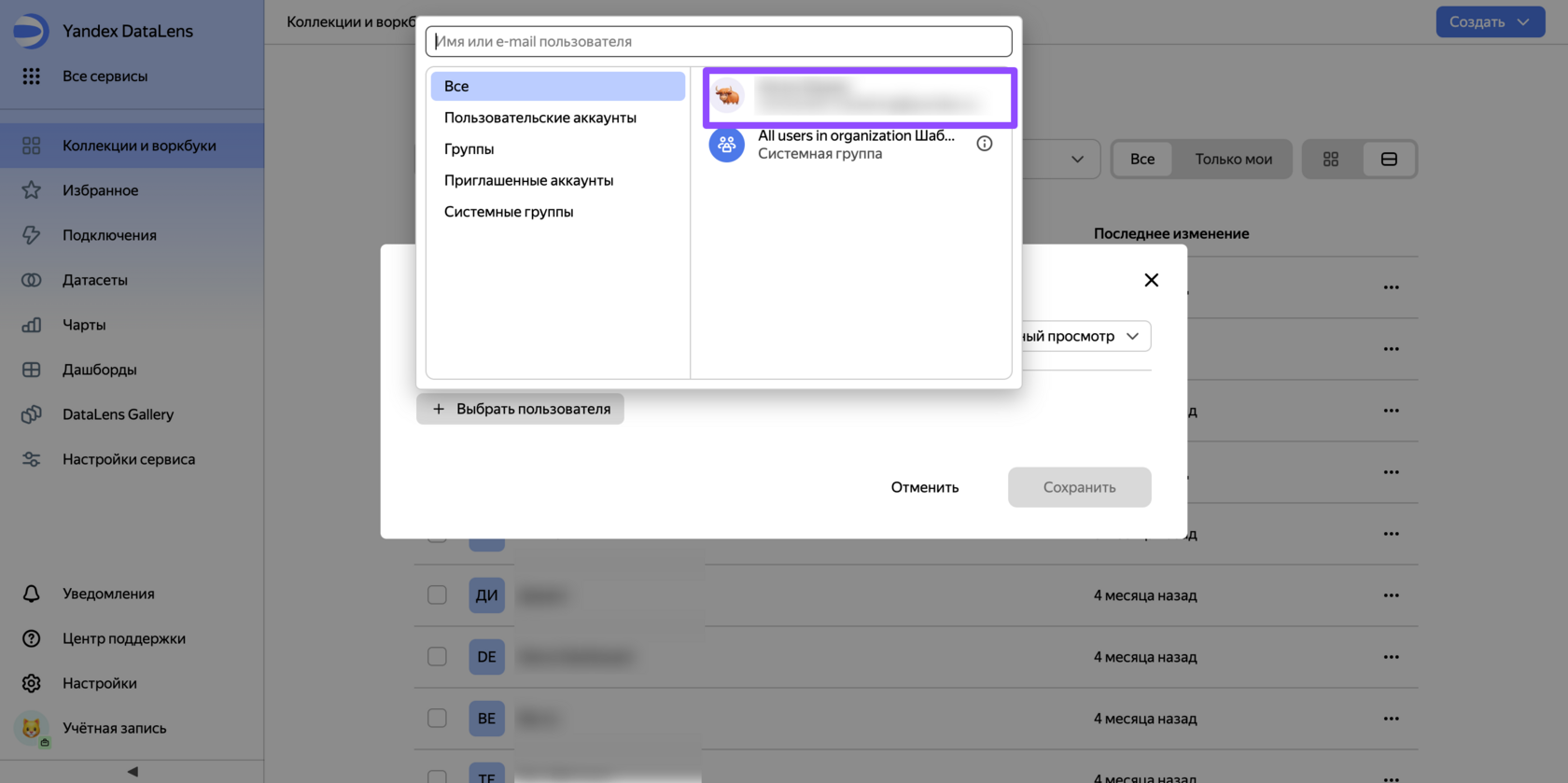1568x783 pixels.
Task: Open Чарты bar chart icon
Action: (x=31, y=325)
